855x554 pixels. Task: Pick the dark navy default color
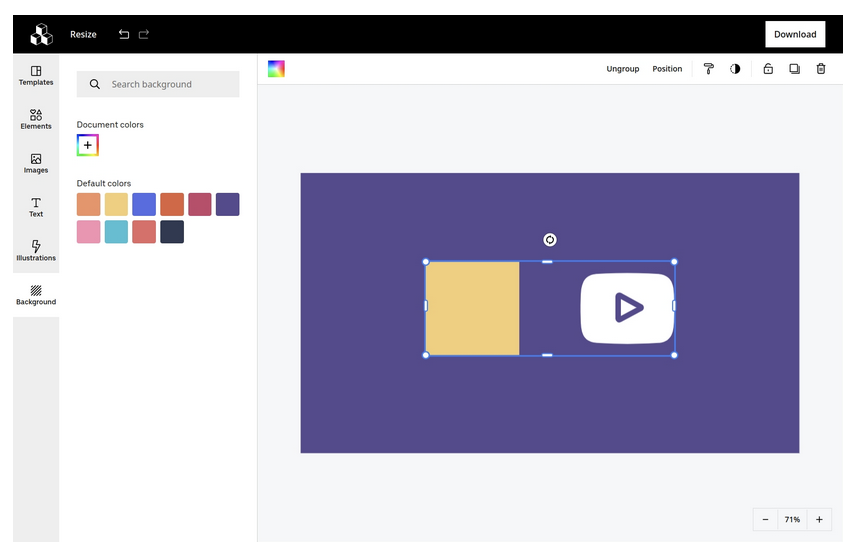click(172, 232)
